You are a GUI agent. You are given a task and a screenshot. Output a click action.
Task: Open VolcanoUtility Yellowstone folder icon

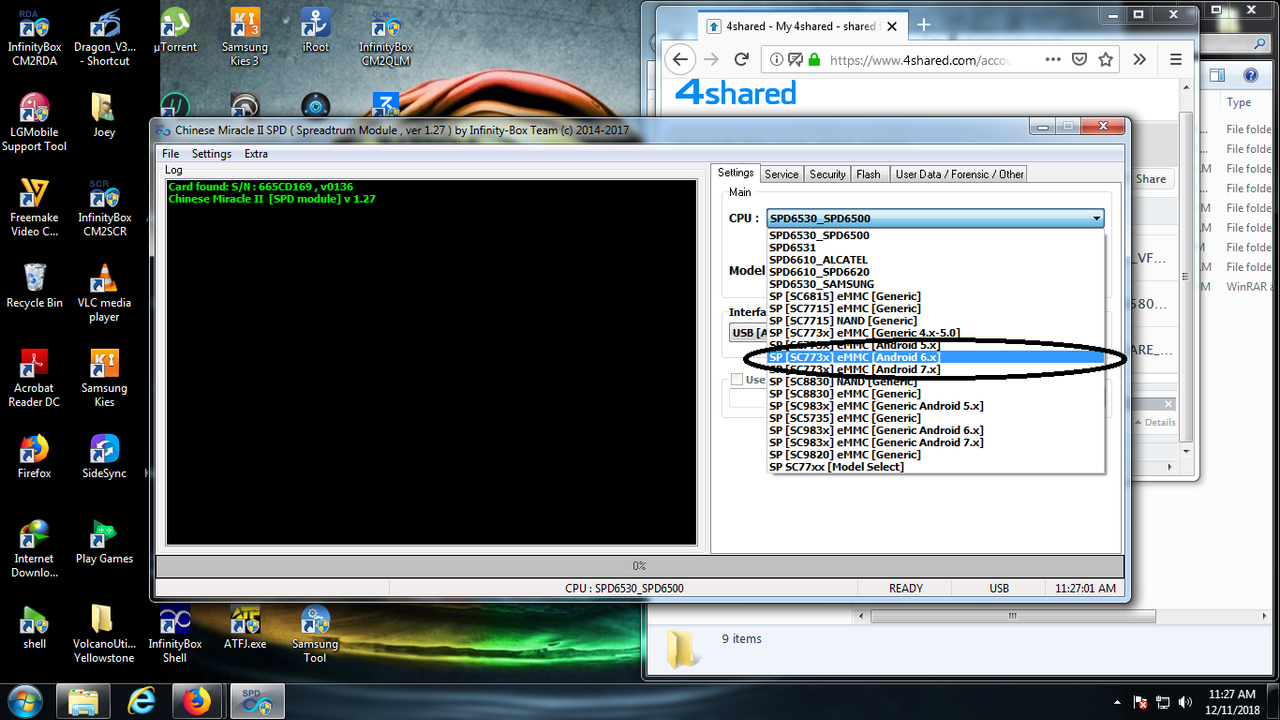click(x=104, y=634)
